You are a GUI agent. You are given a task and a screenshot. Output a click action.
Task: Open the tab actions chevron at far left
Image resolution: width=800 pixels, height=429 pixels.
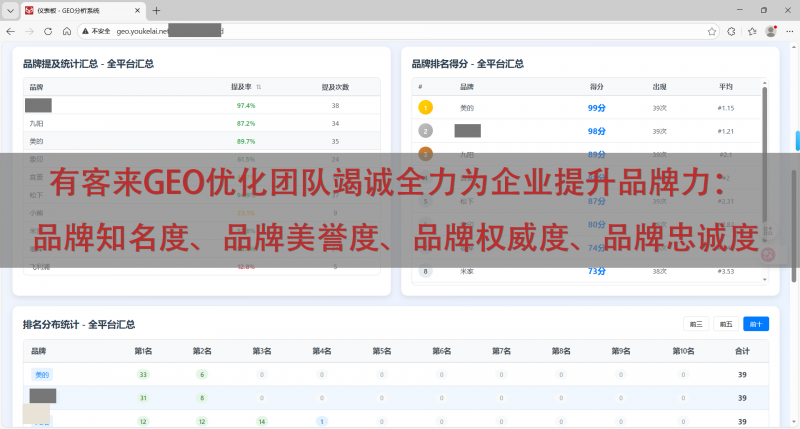[10, 10]
